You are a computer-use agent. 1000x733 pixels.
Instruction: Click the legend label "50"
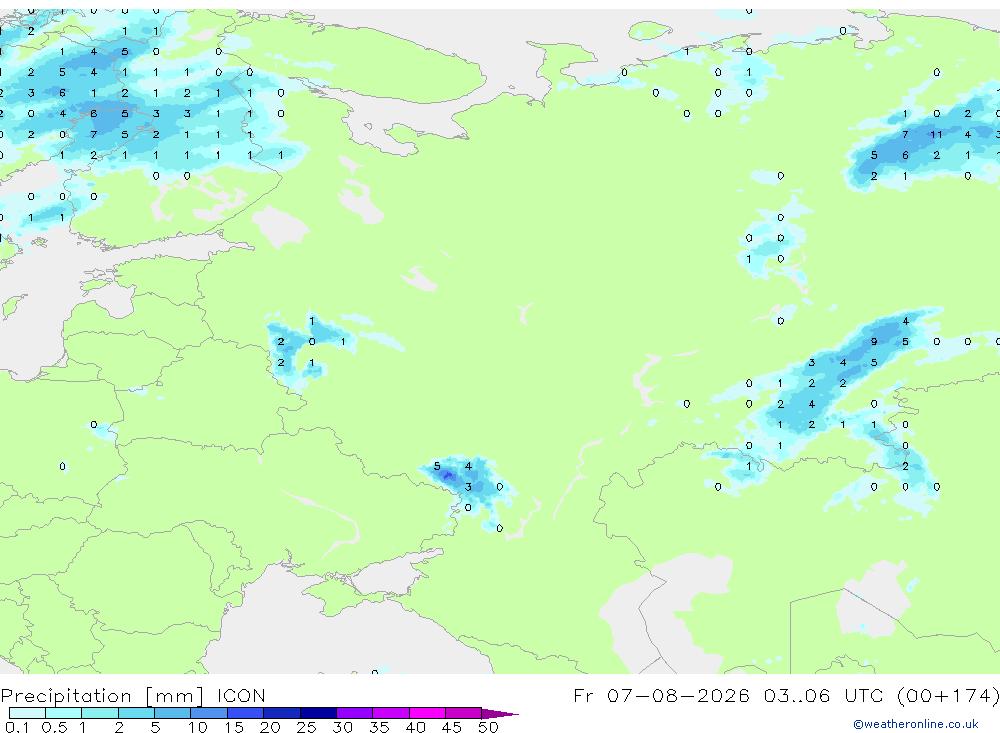(488, 727)
